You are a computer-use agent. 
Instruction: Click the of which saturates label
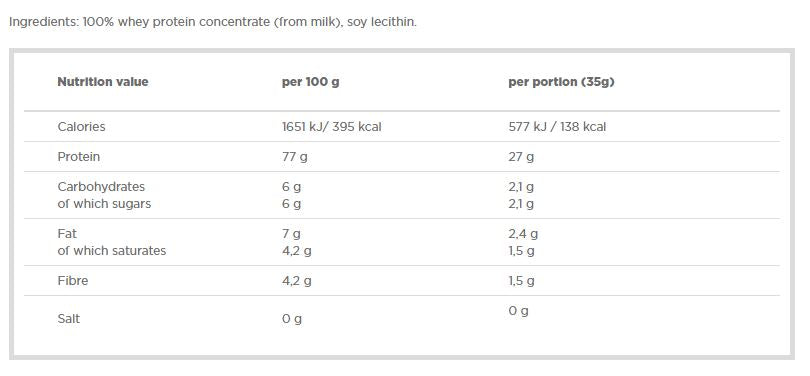[x=112, y=251]
